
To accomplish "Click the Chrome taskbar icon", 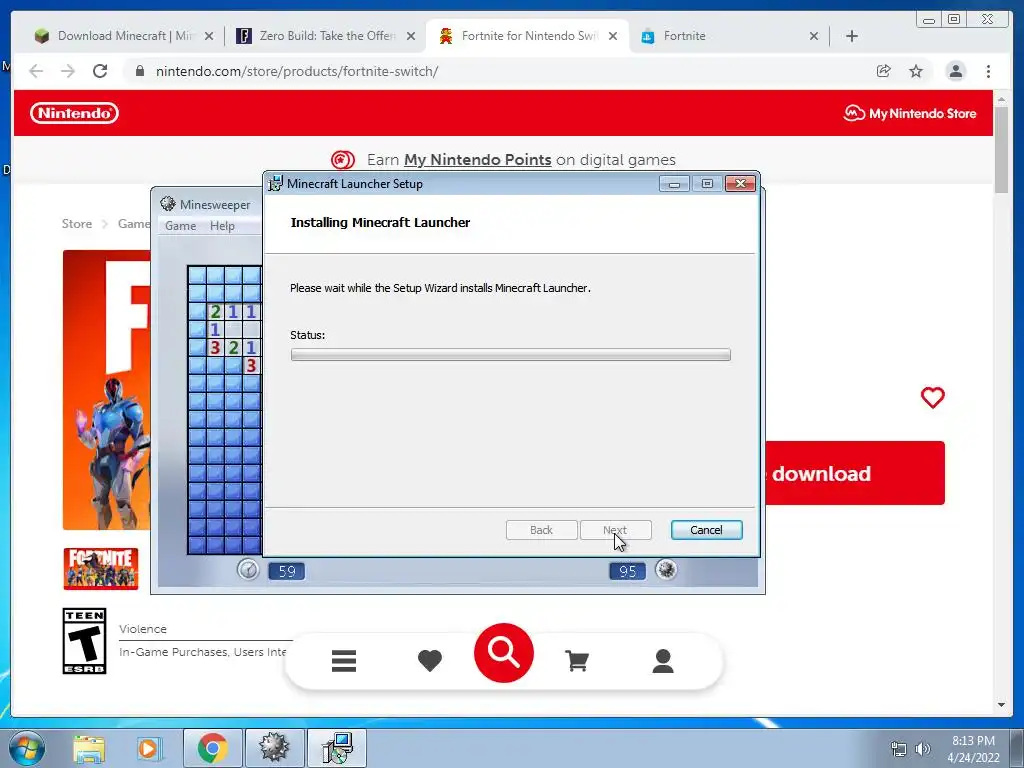I will [x=212, y=748].
